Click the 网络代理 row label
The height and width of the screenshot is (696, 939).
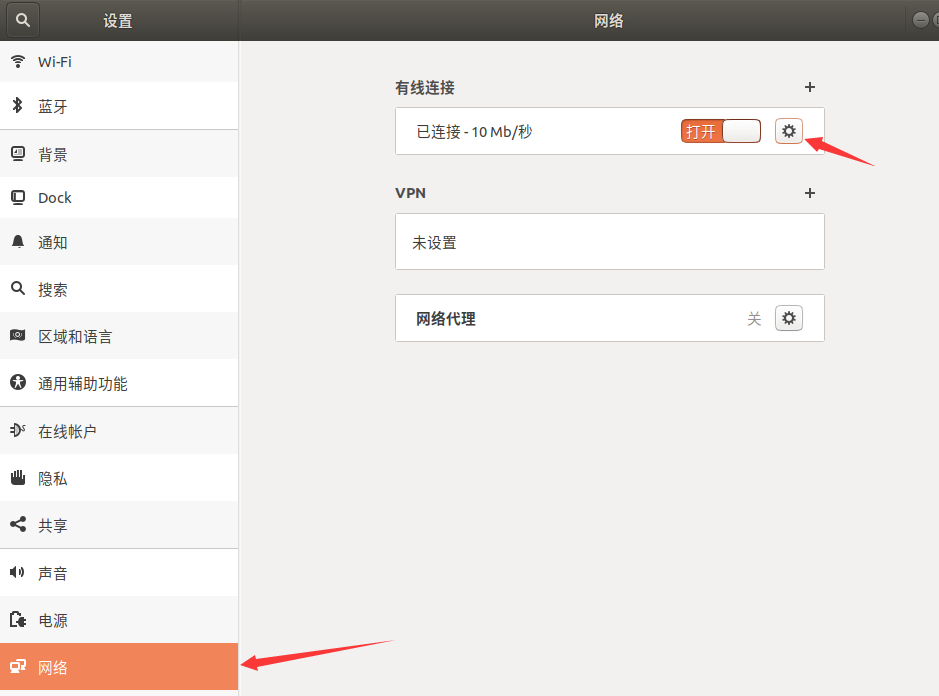(446, 319)
